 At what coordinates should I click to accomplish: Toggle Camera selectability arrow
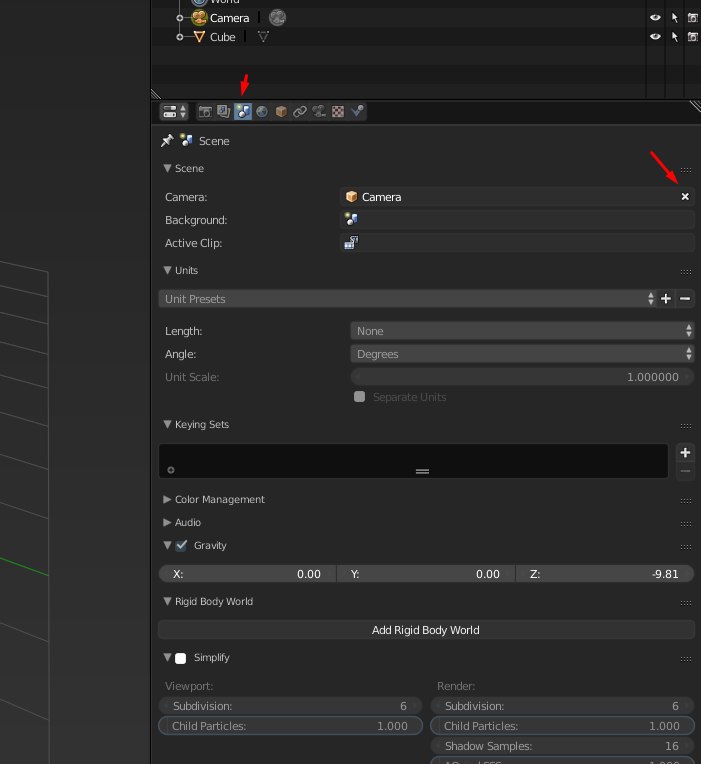(x=675, y=18)
